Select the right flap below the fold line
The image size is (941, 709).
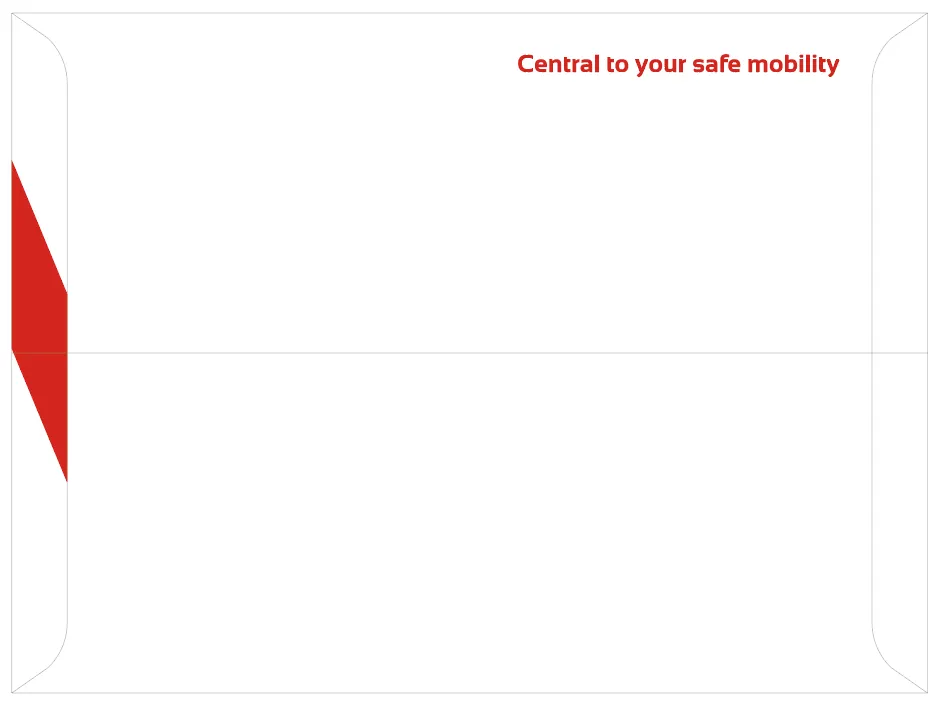click(x=900, y=500)
